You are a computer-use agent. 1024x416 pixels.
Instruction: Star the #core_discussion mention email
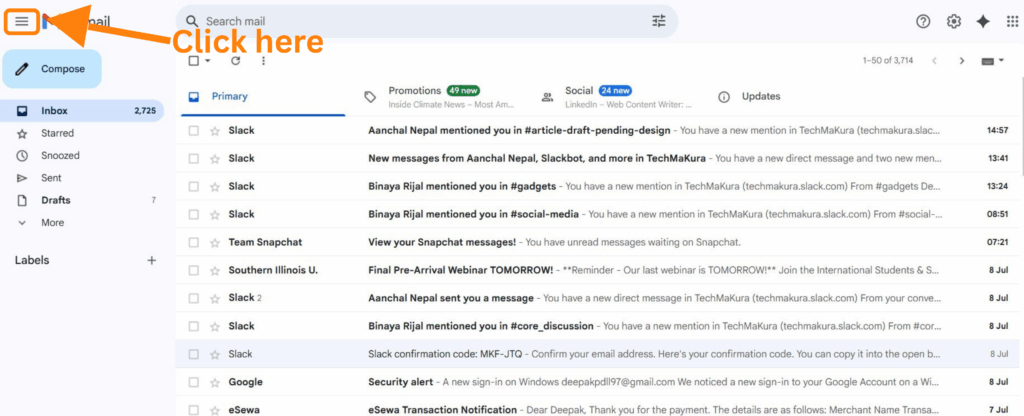pyautogui.click(x=214, y=326)
